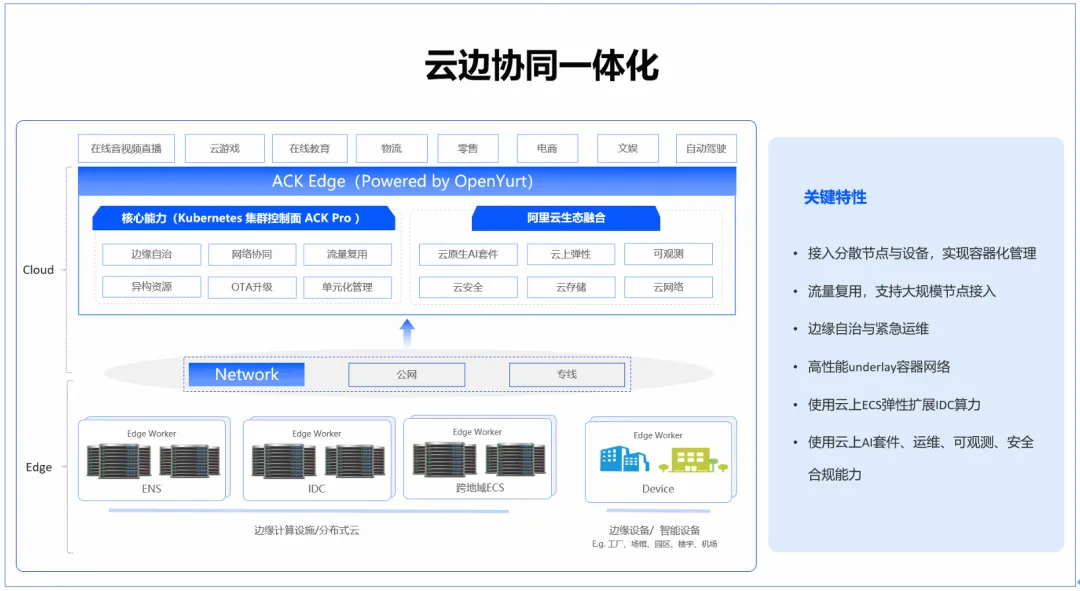Click the left server rack in ENS box
The height and width of the screenshot is (591, 1080).
118,461
